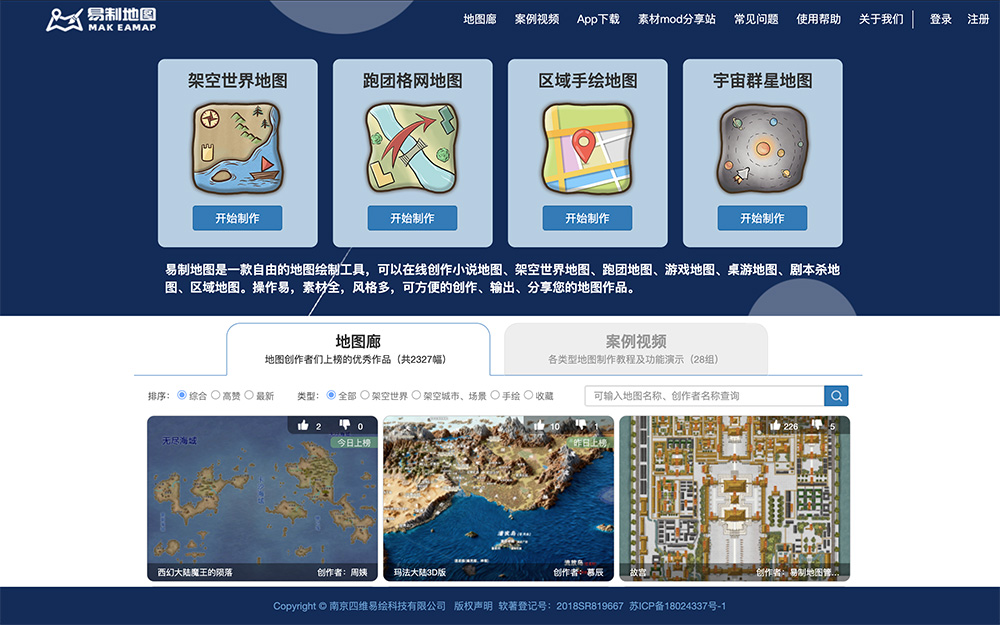
Task: Click 开始制作 under 架空世界地图
Action: [237, 218]
